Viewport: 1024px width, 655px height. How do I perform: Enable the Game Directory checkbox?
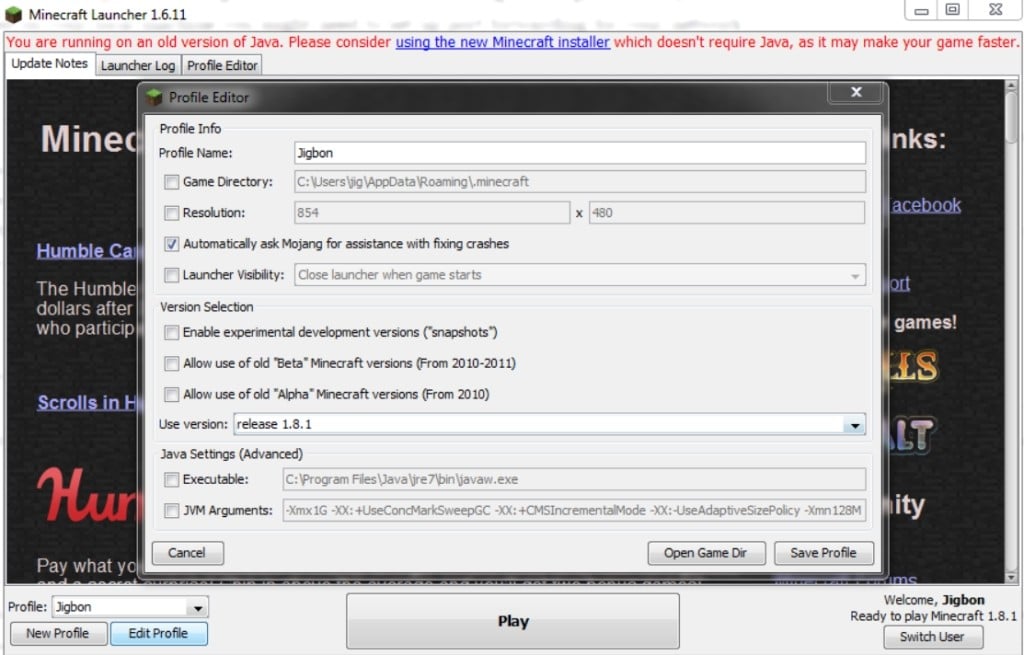coord(171,182)
